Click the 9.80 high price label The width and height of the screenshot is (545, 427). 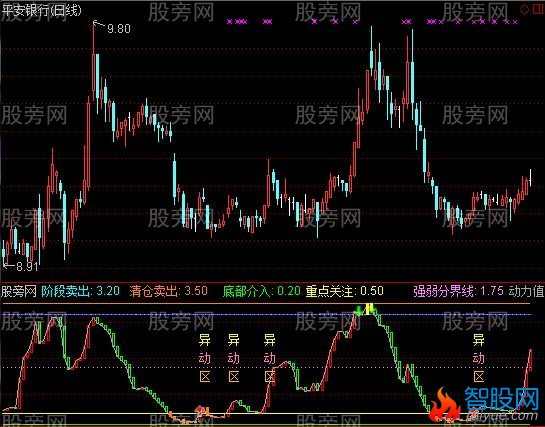[x=119, y=28]
